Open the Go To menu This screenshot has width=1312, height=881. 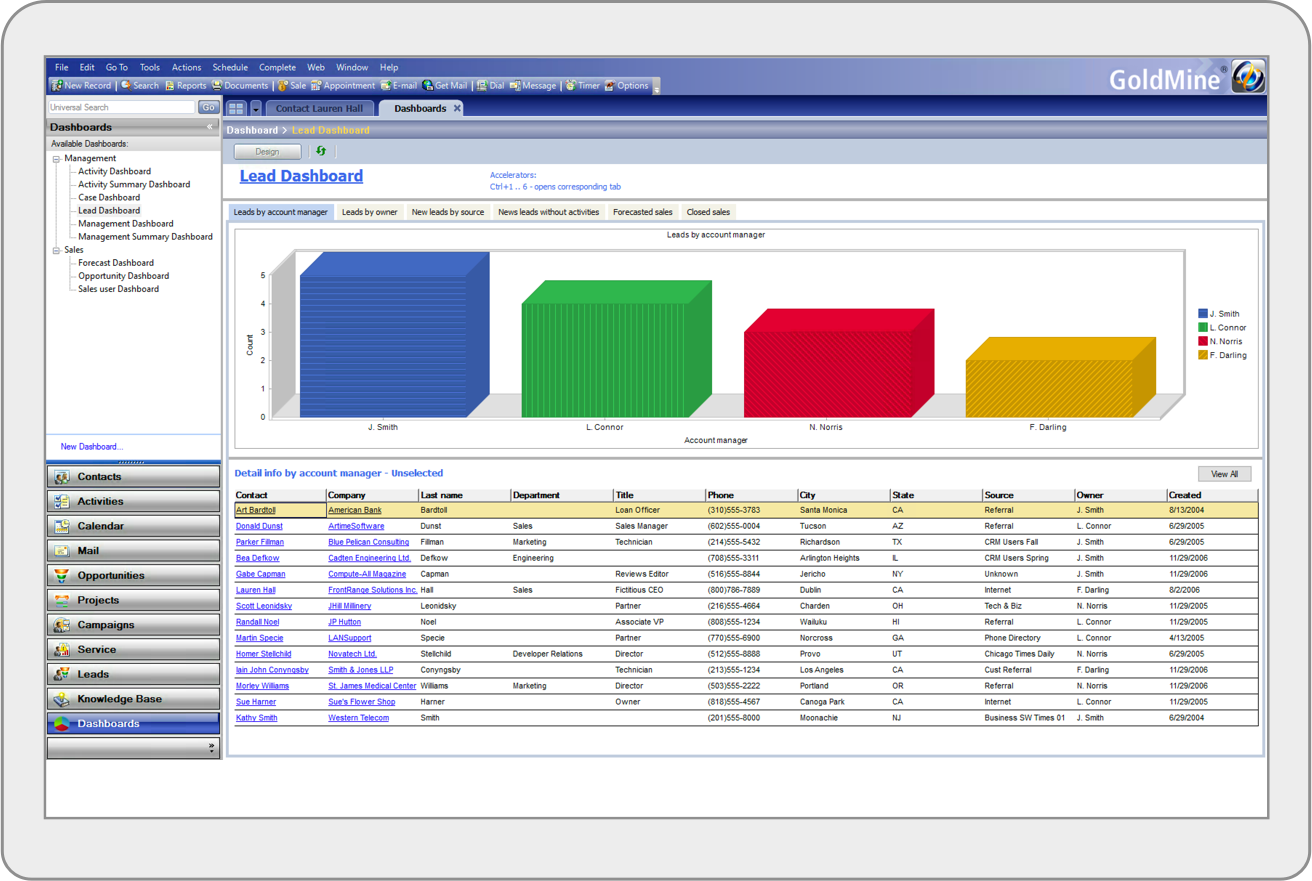coord(117,68)
